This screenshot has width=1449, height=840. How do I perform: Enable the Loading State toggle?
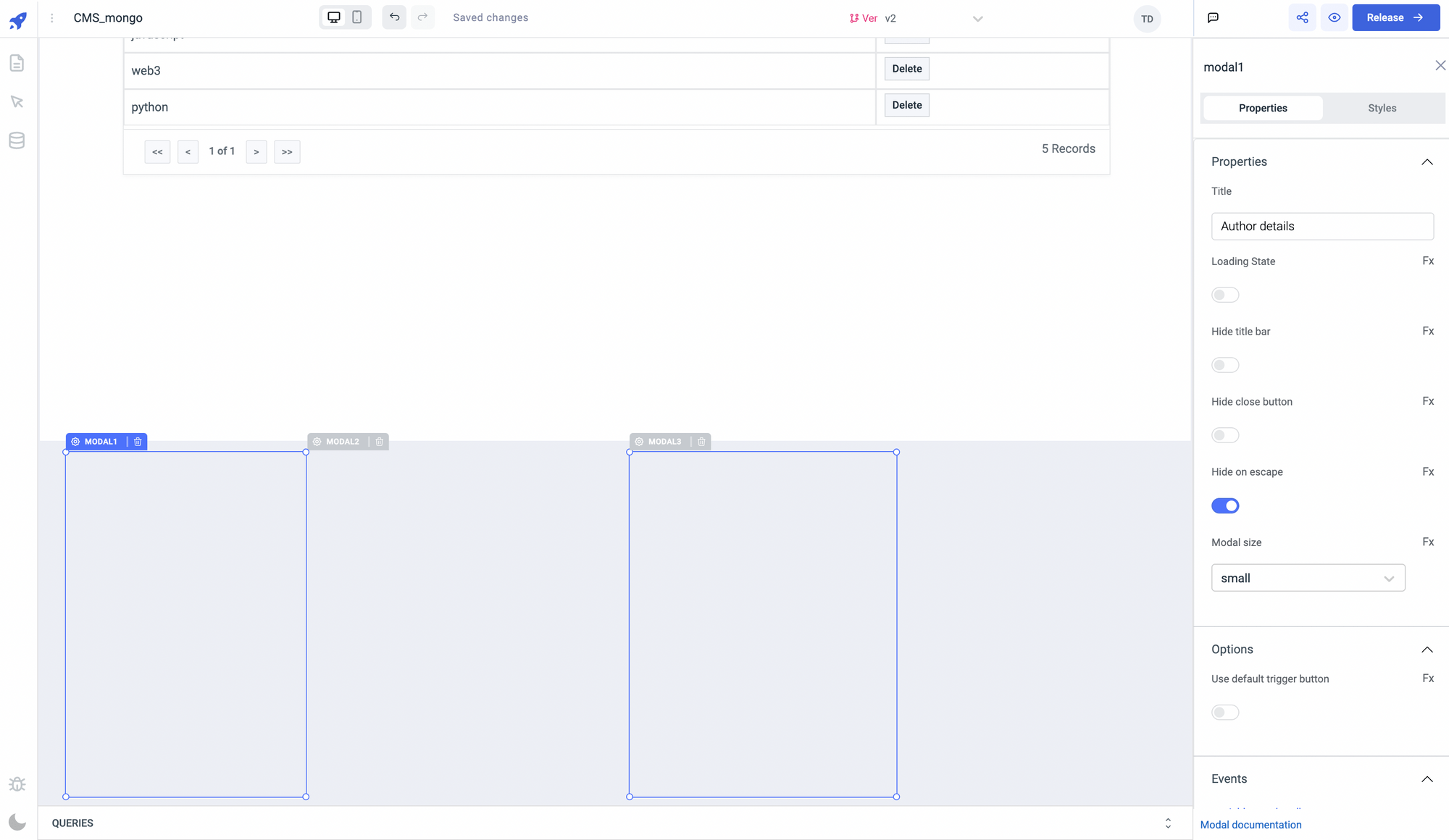(x=1225, y=295)
